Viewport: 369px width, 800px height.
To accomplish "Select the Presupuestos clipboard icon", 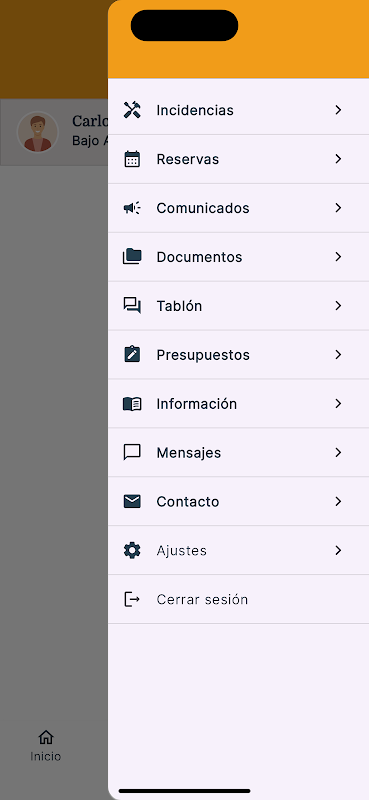I will (x=132, y=355).
